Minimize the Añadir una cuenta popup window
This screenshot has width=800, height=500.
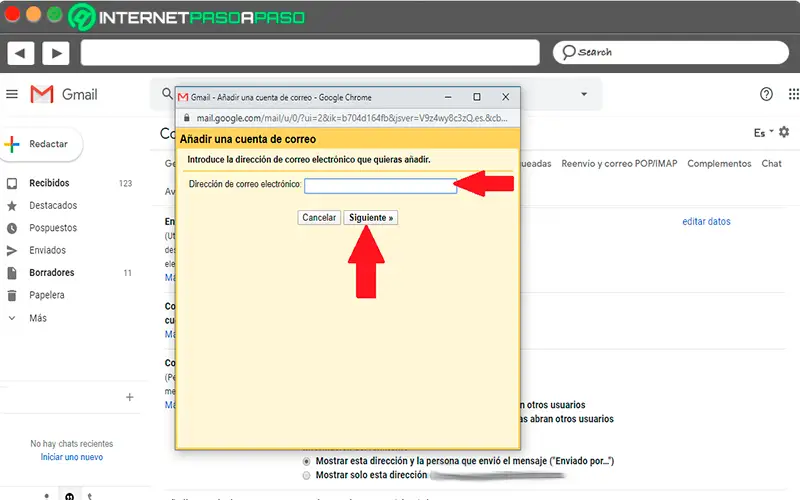[x=448, y=97]
